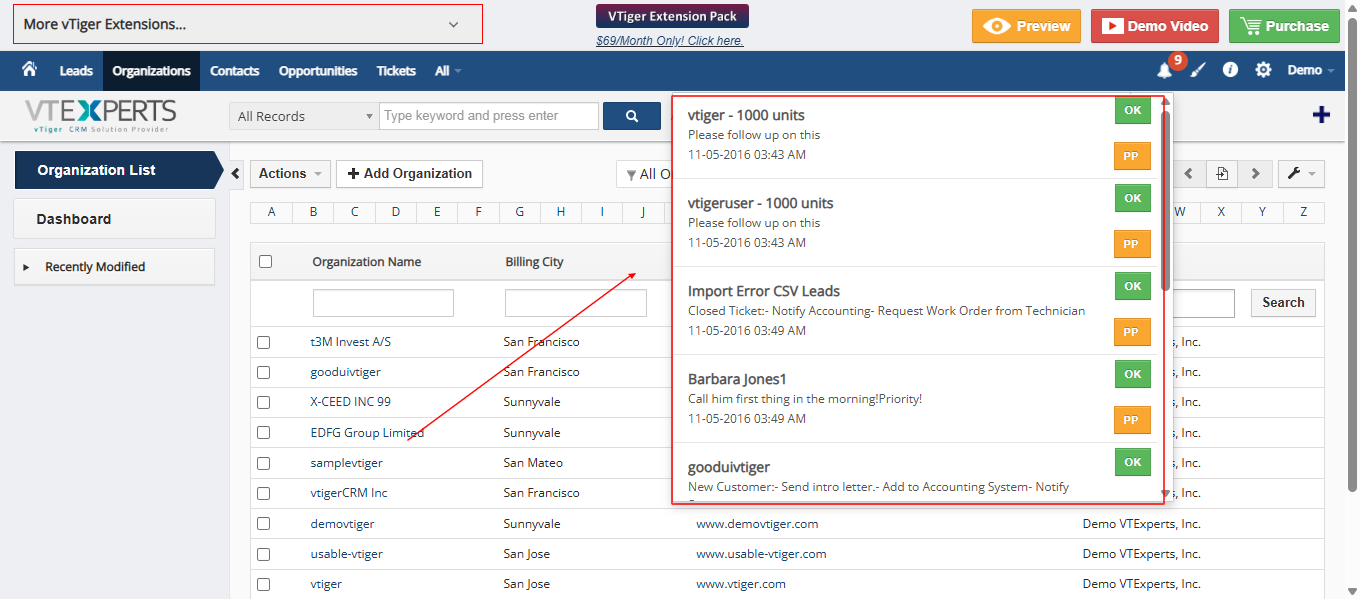Click the Purchase button
This screenshot has height=599, width=1360.
coord(1284,26)
